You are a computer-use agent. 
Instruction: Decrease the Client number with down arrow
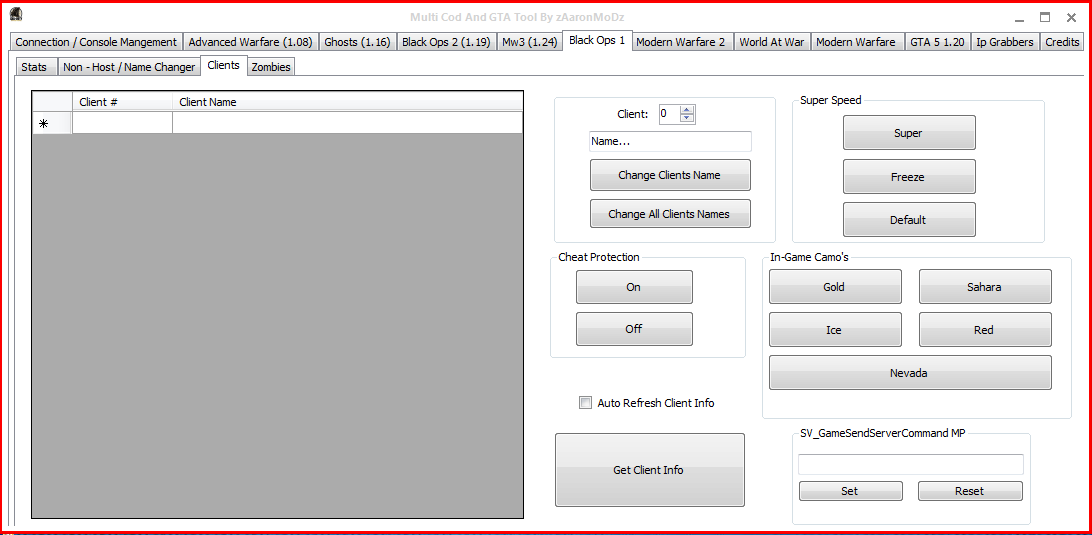point(687,118)
